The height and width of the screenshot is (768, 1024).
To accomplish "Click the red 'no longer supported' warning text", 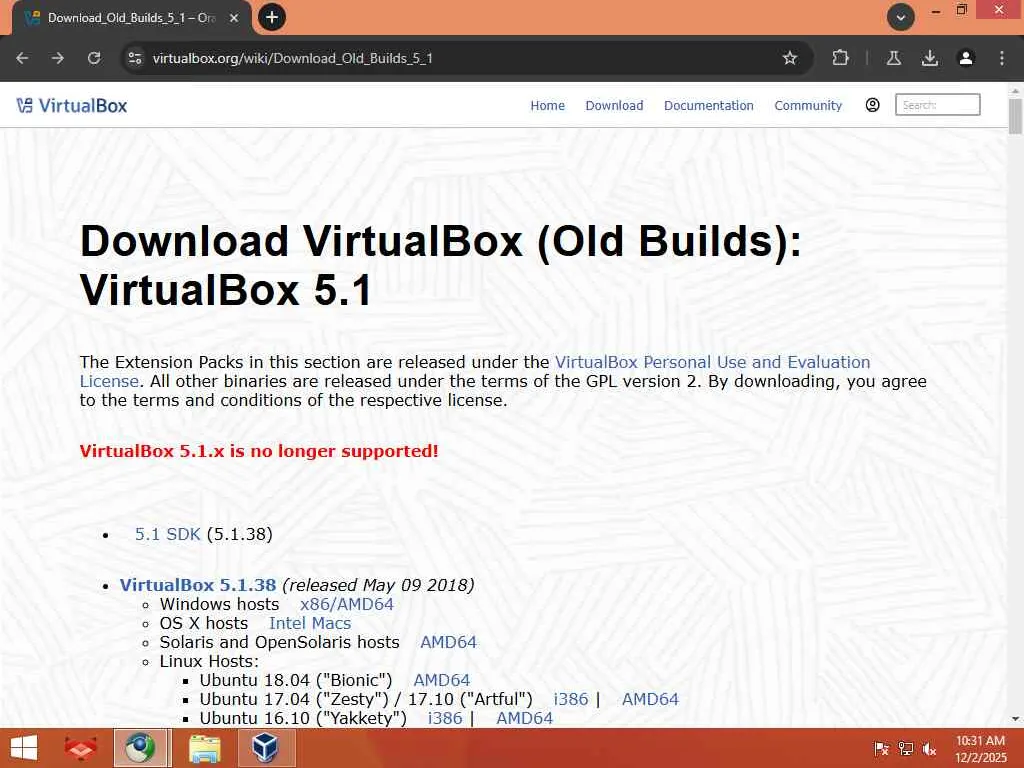I will coord(259,451).
